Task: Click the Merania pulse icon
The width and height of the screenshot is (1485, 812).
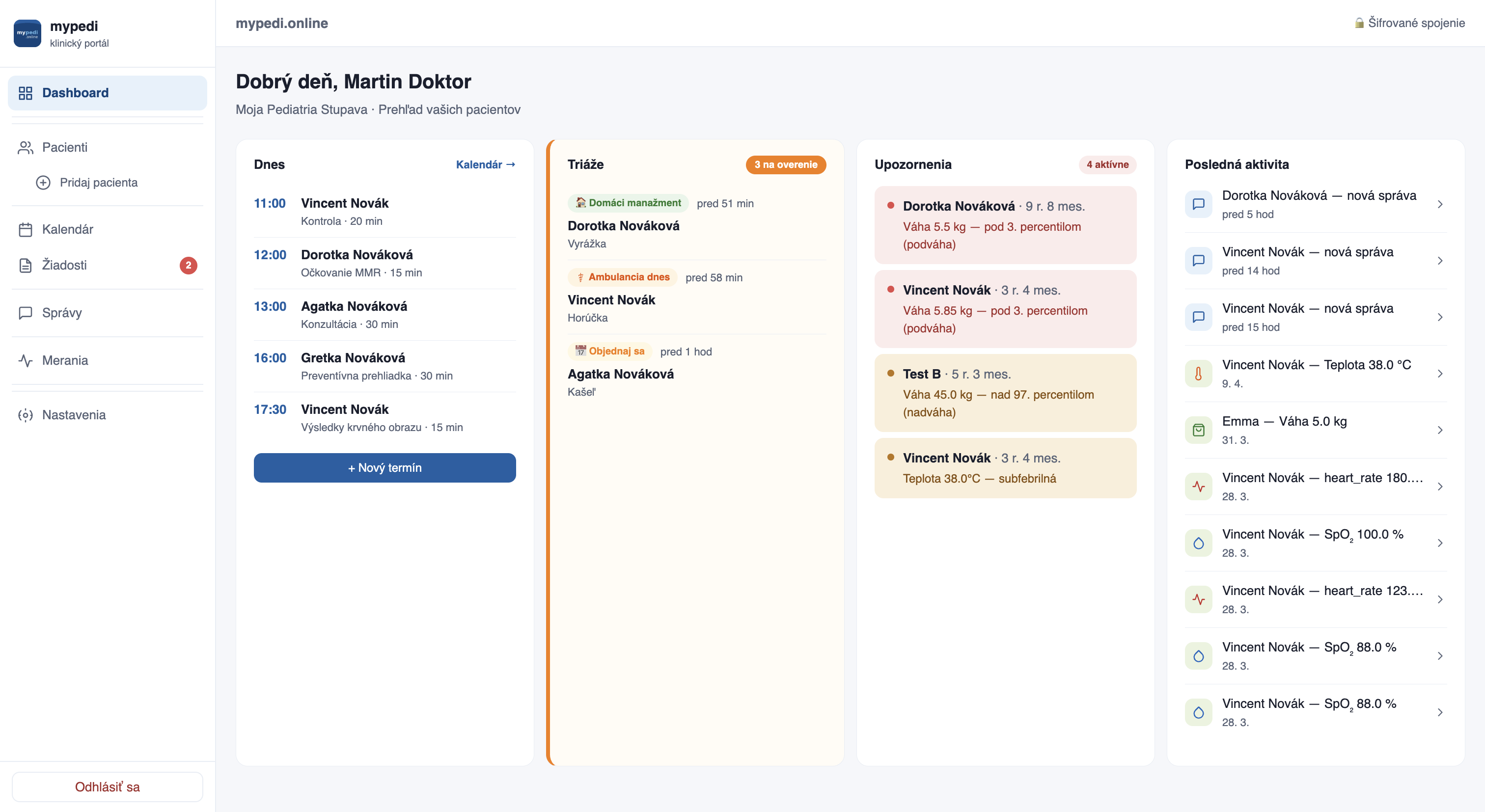Action: [26, 361]
